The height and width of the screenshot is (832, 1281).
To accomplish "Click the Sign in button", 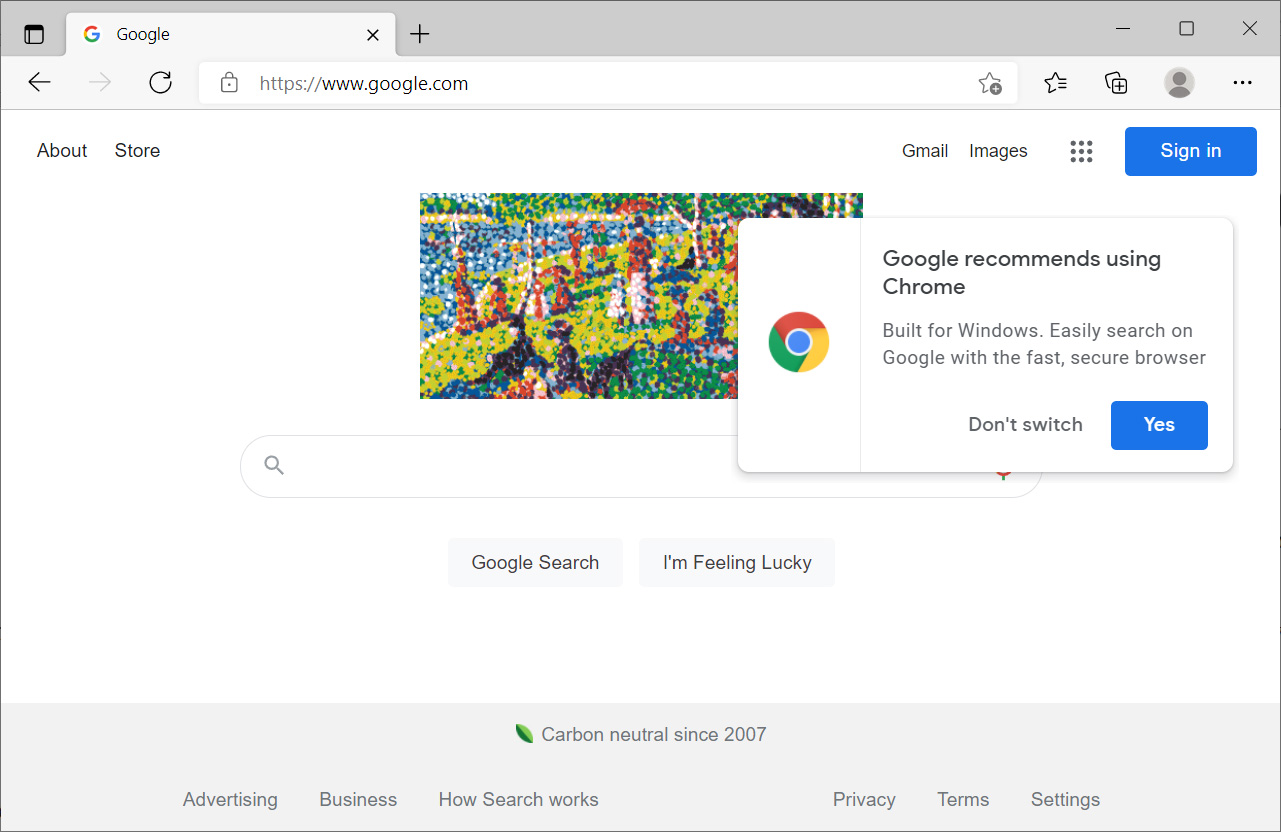I will click(1190, 151).
